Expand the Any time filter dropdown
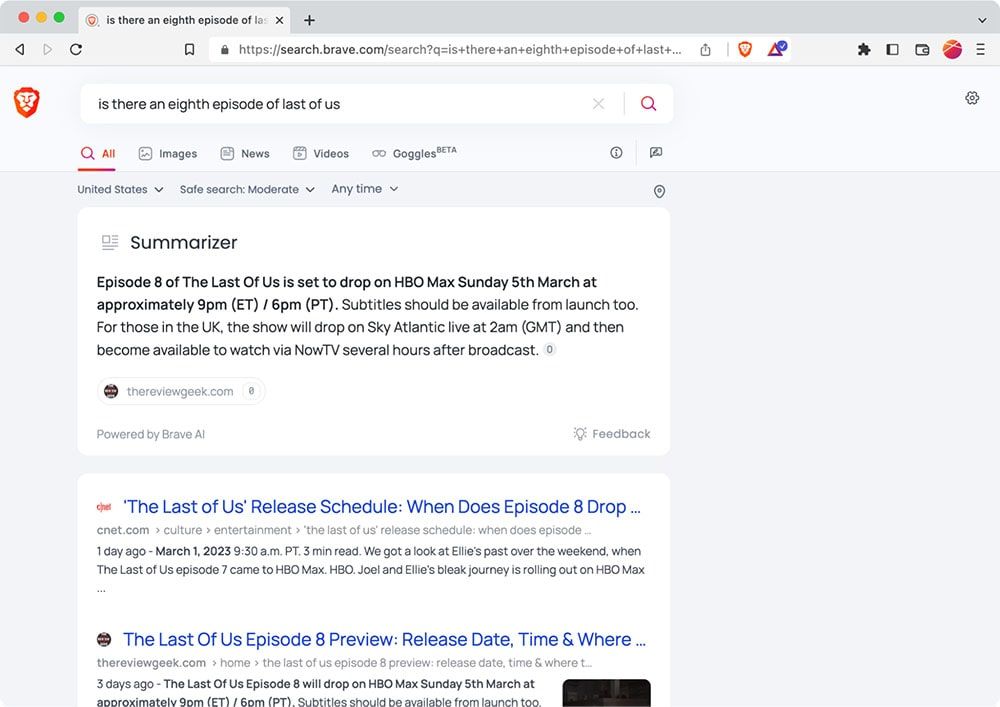 (x=364, y=189)
